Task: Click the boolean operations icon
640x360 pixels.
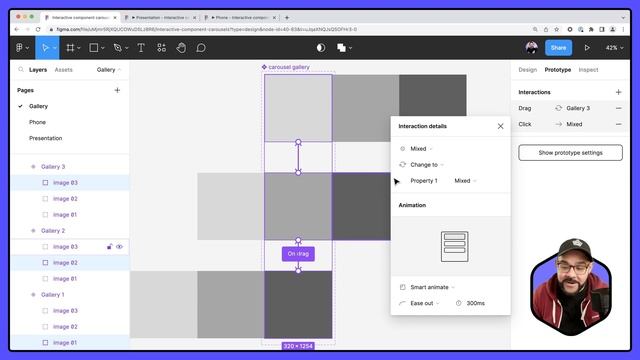Action: 341,48
